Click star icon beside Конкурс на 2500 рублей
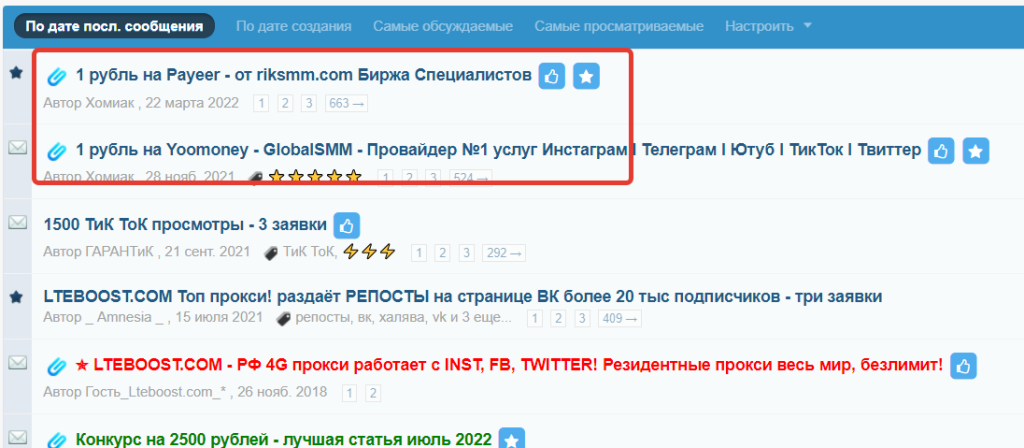This screenshot has width=1024, height=448. click(x=512, y=440)
